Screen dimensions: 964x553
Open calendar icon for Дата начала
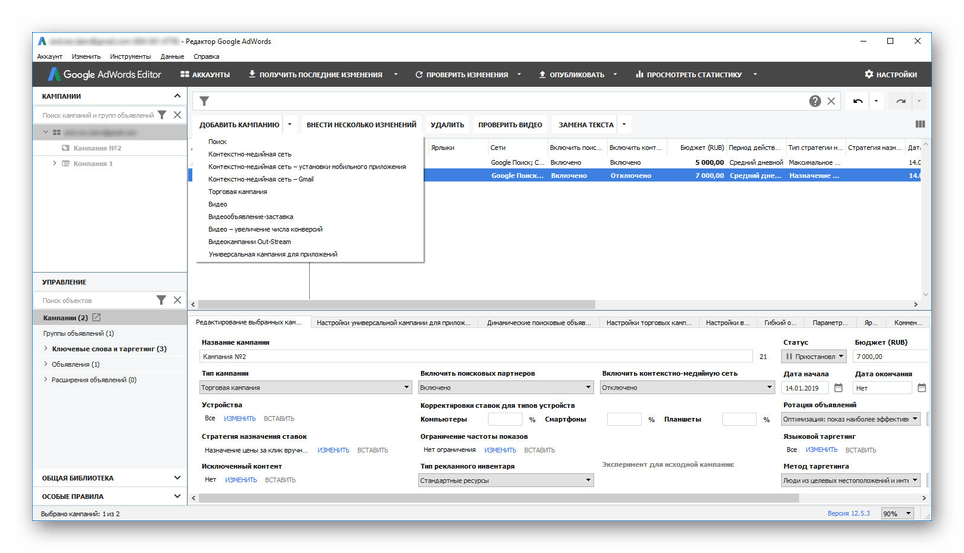(838, 388)
